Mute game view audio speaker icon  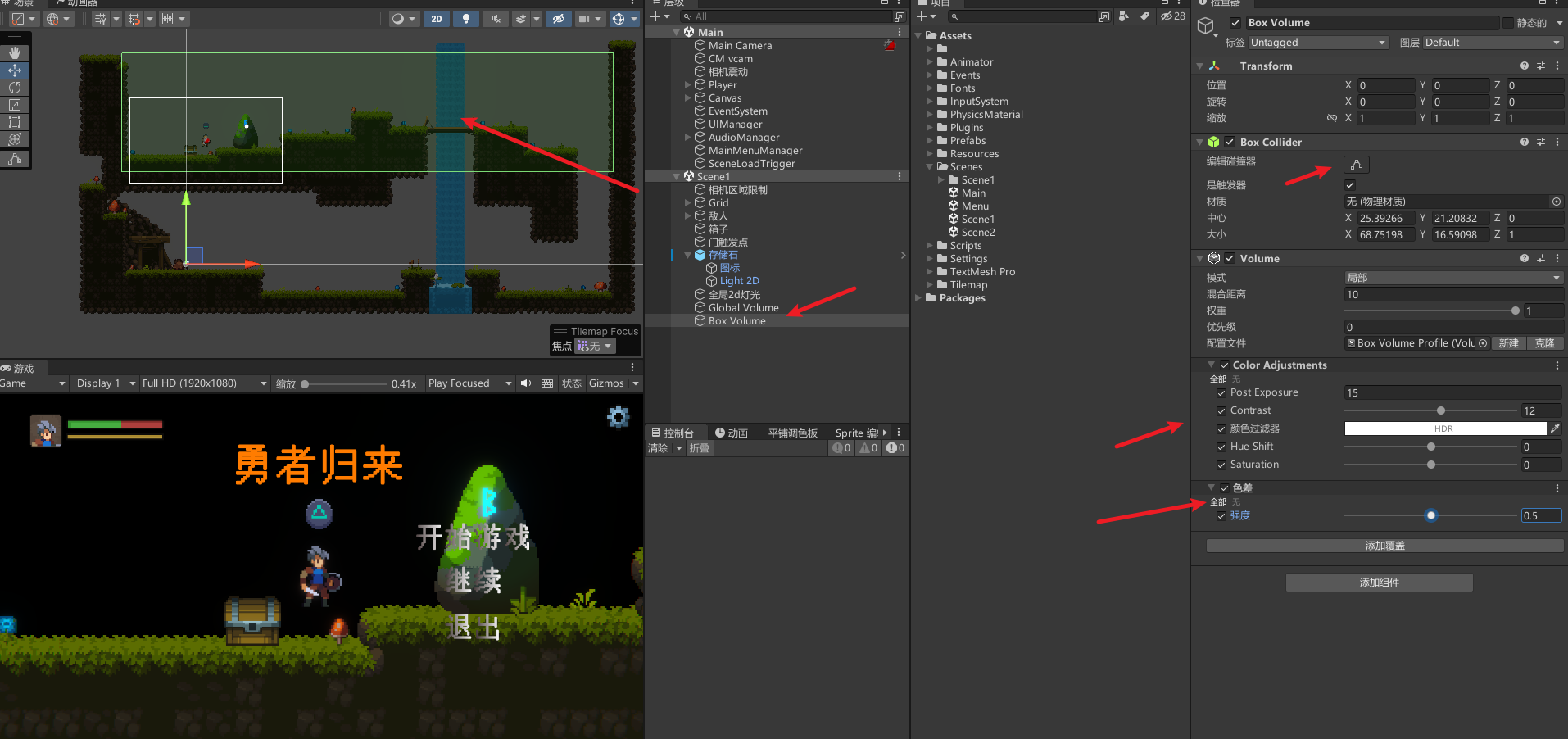[x=526, y=383]
